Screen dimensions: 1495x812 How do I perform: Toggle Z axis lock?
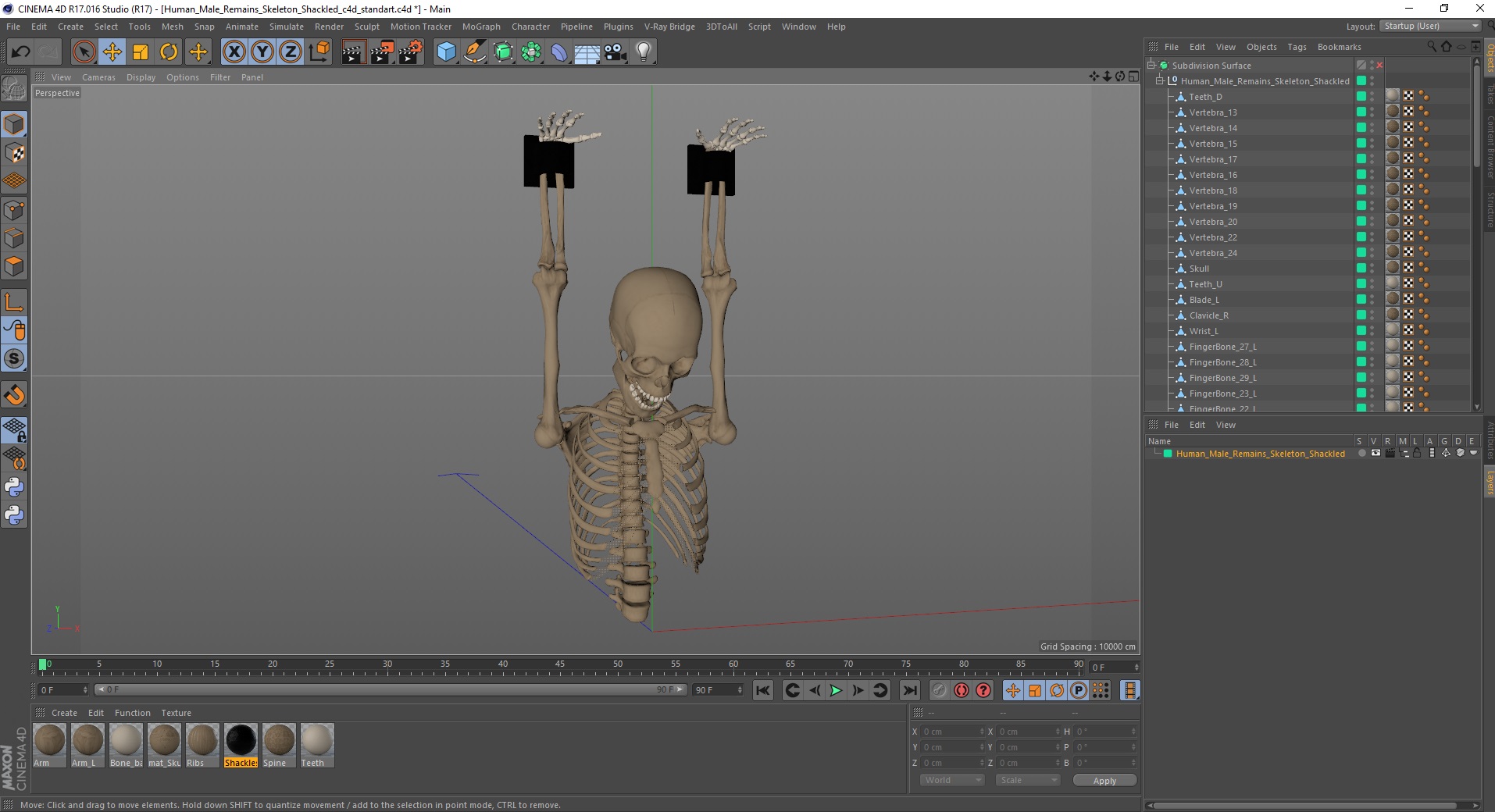(x=291, y=52)
